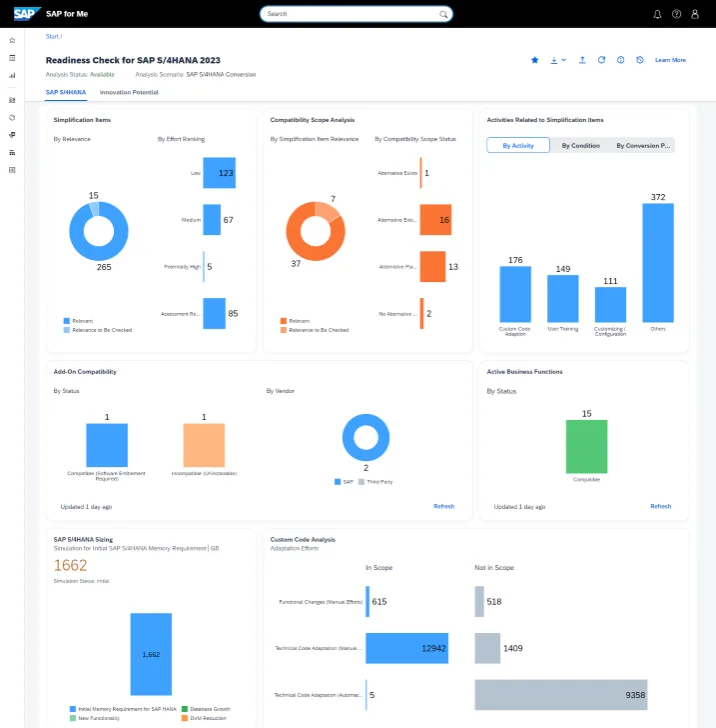The width and height of the screenshot is (716, 728).
Task: Go to Home in the sidebar
Action: tap(13, 40)
